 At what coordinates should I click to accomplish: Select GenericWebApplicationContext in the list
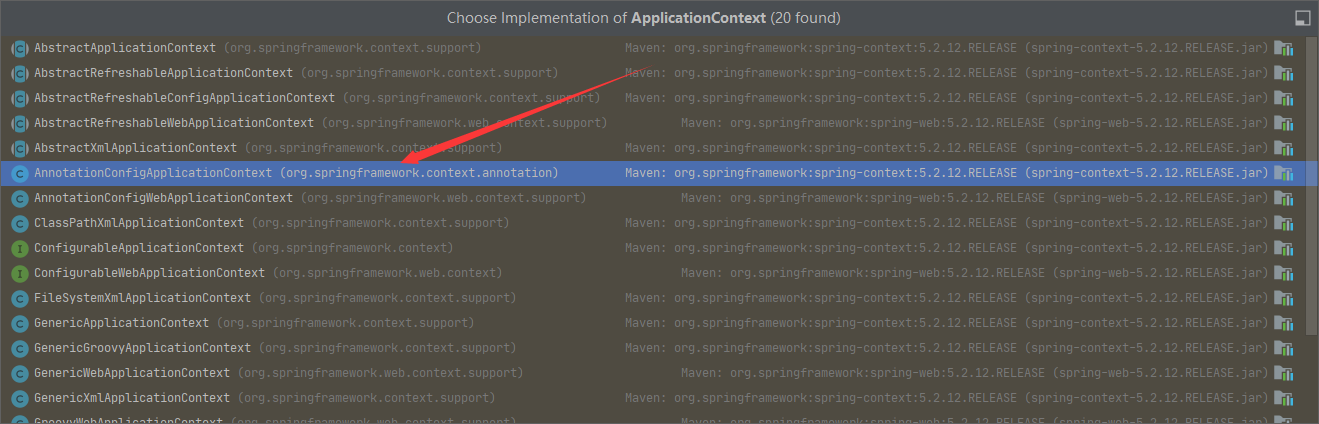coord(132,373)
